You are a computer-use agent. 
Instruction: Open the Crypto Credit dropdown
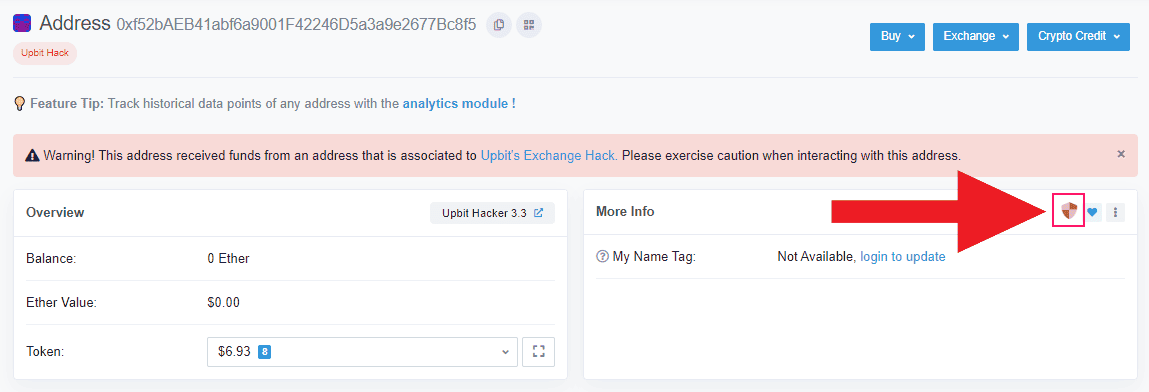(x=1078, y=37)
